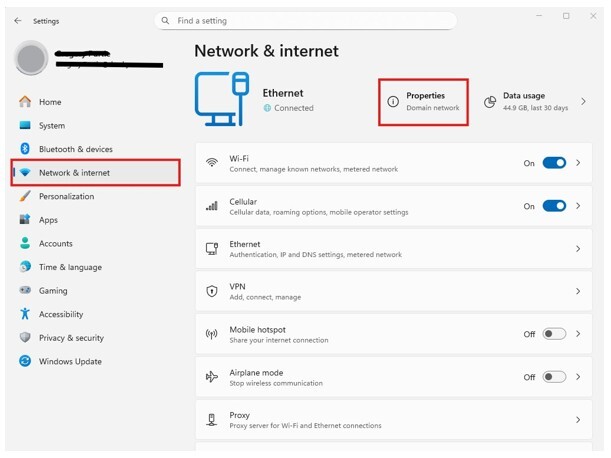Expand the Ethernet settings row chevron
Image resolution: width=611 pixels, height=458 pixels.
(578, 249)
